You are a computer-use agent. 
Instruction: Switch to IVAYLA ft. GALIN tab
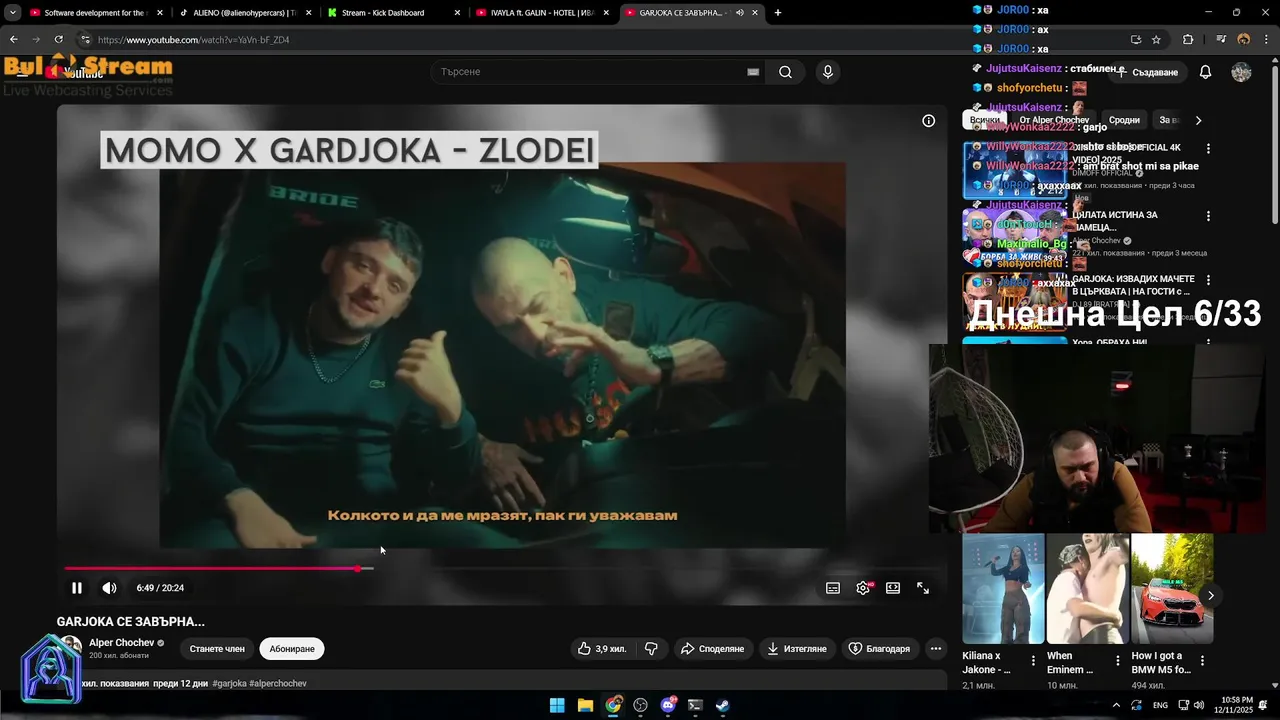tap(542, 13)
